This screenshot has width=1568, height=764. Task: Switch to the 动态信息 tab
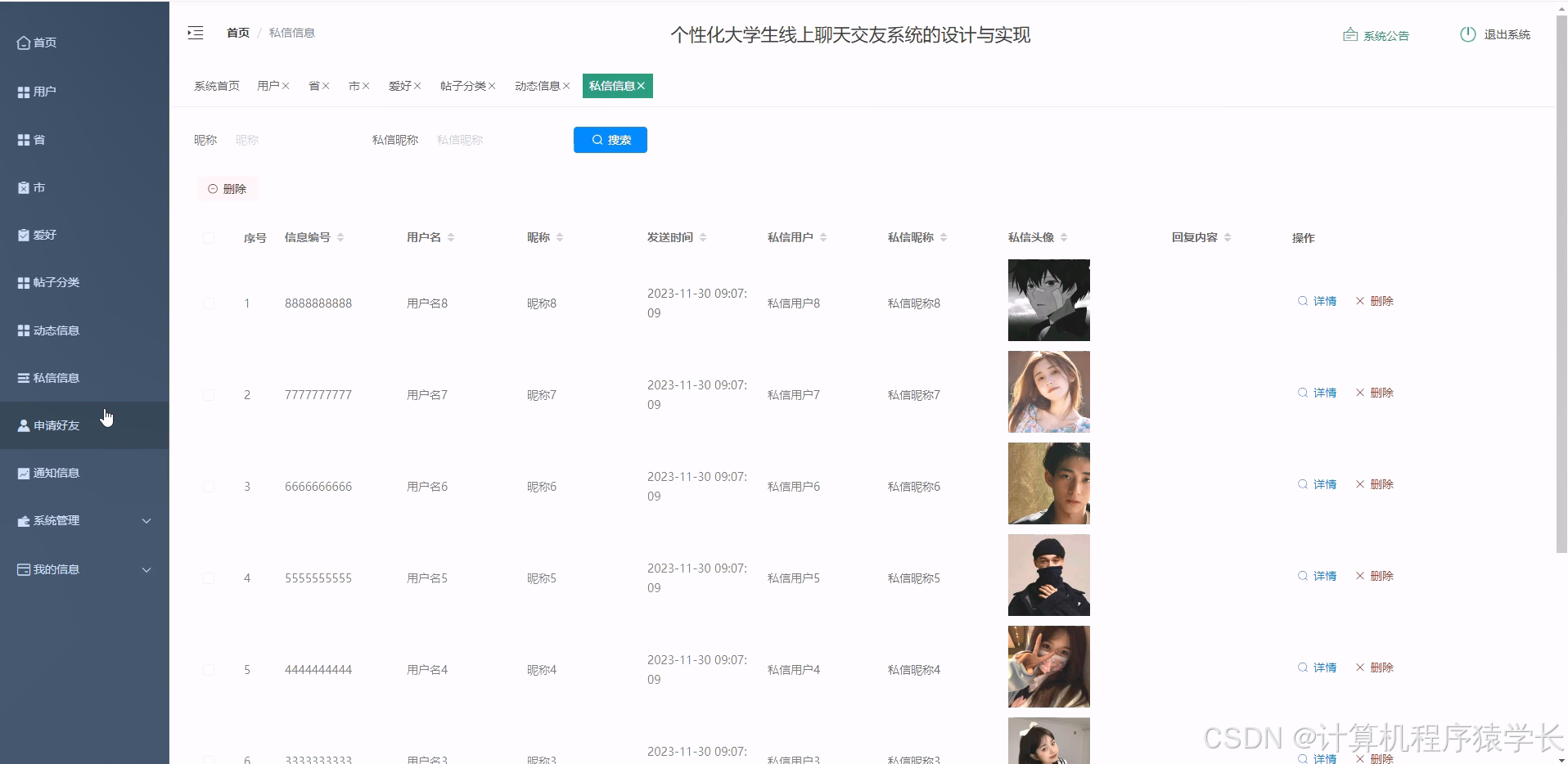(538, 86)
